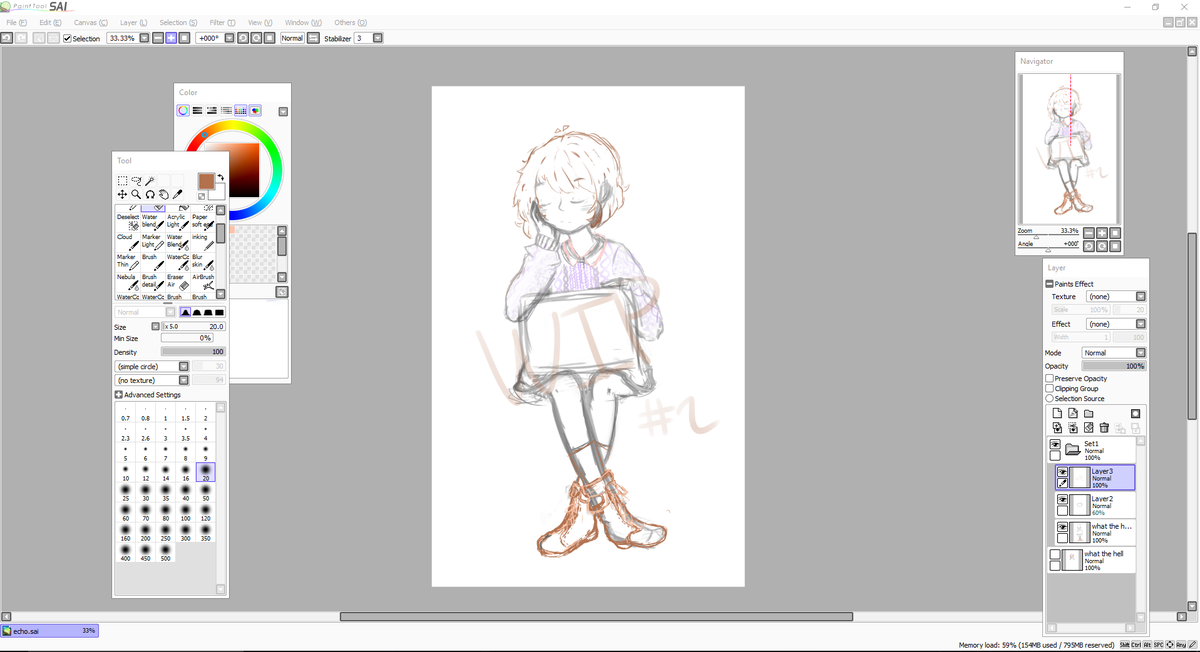Choose the AirBrush tool
Image resolution: width=1200 pixels, height=652 pixels.
(x=203, y=281)
